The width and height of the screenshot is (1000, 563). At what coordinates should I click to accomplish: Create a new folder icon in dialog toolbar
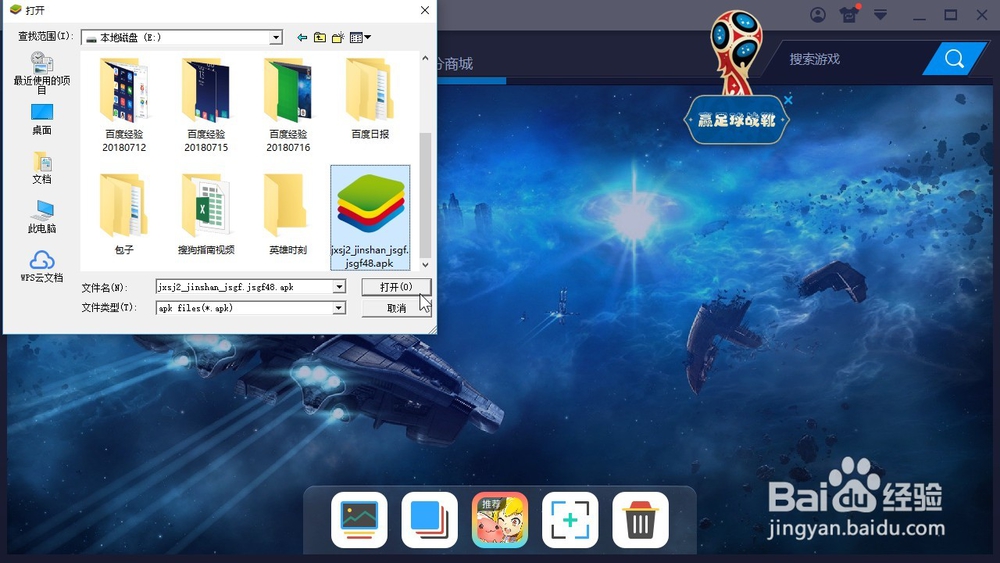point(338,38)
